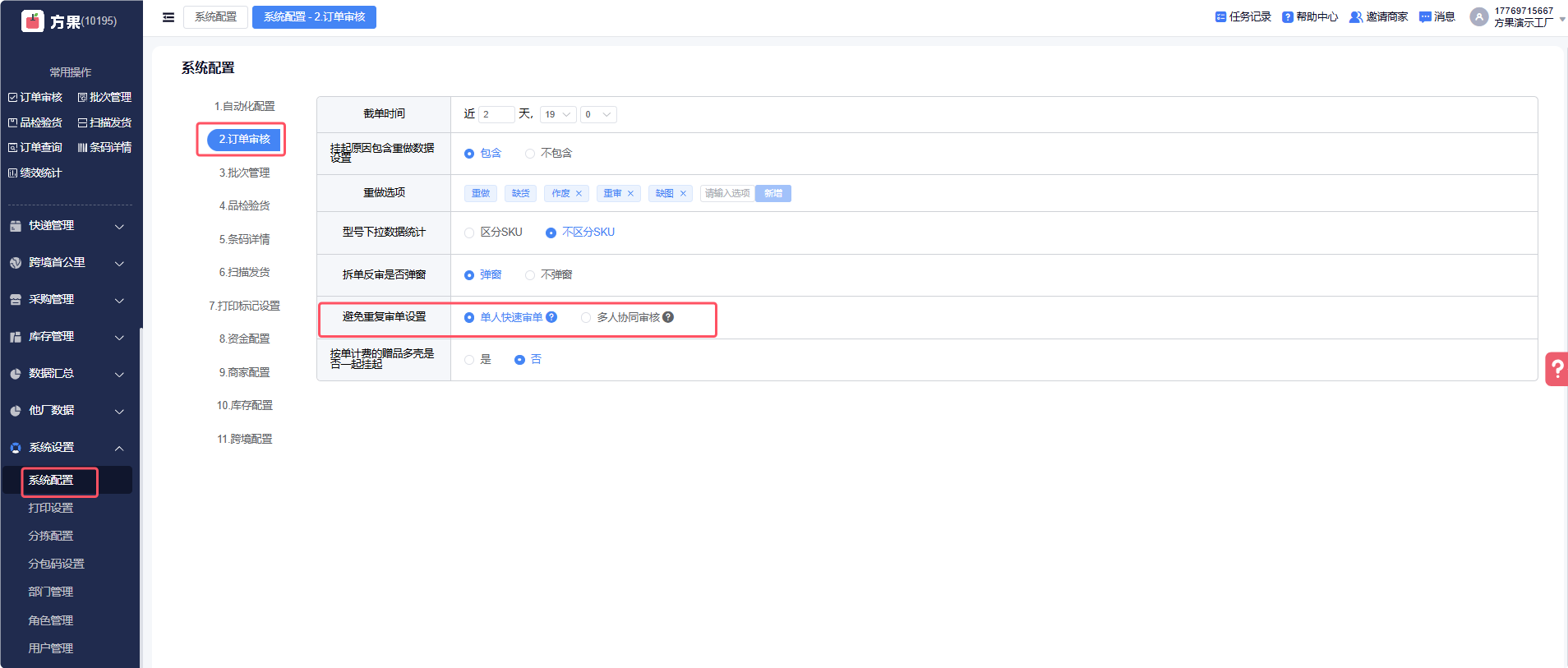The height and width of the screenshot is (668, 1568).
Task: Click the 订单审核 shortcut icon
Action: pos(12,97)
